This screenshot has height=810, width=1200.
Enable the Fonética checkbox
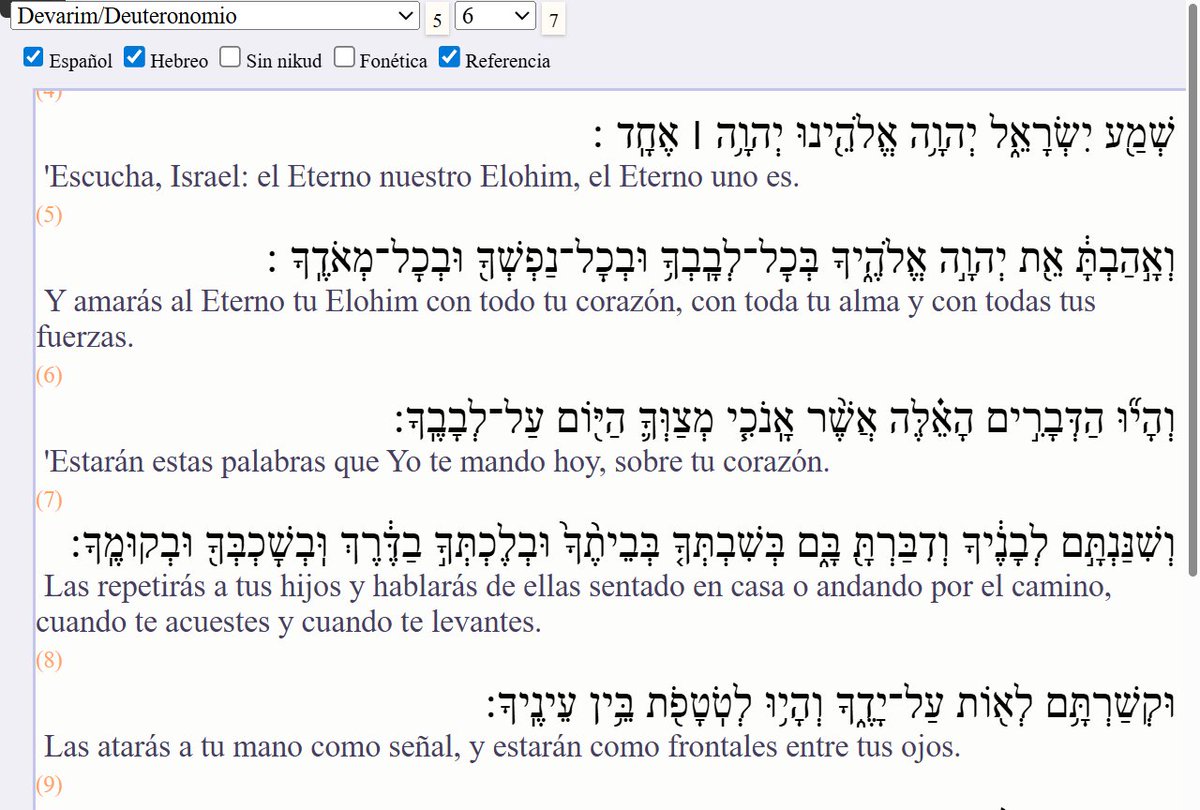(344, 58)
